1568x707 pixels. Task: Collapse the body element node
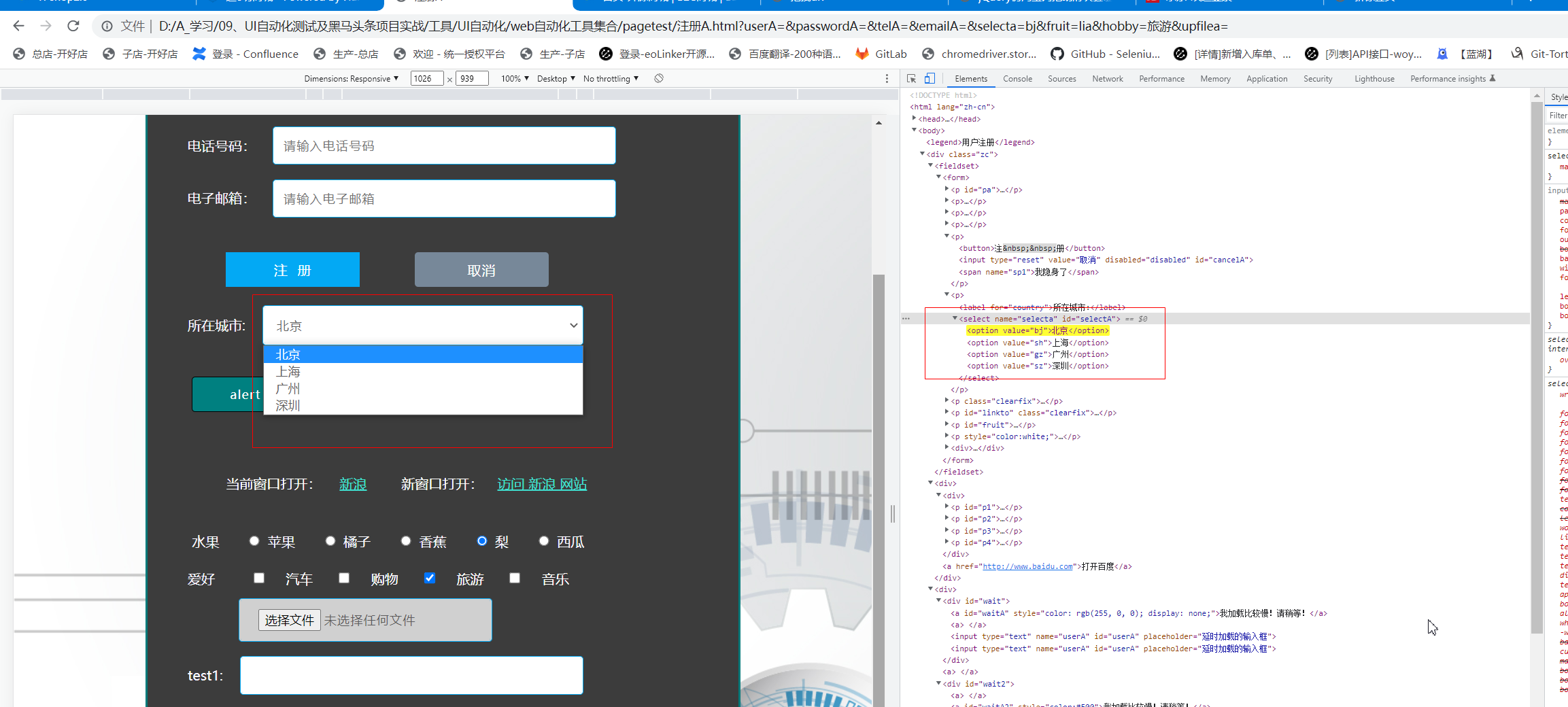(915, 130)
